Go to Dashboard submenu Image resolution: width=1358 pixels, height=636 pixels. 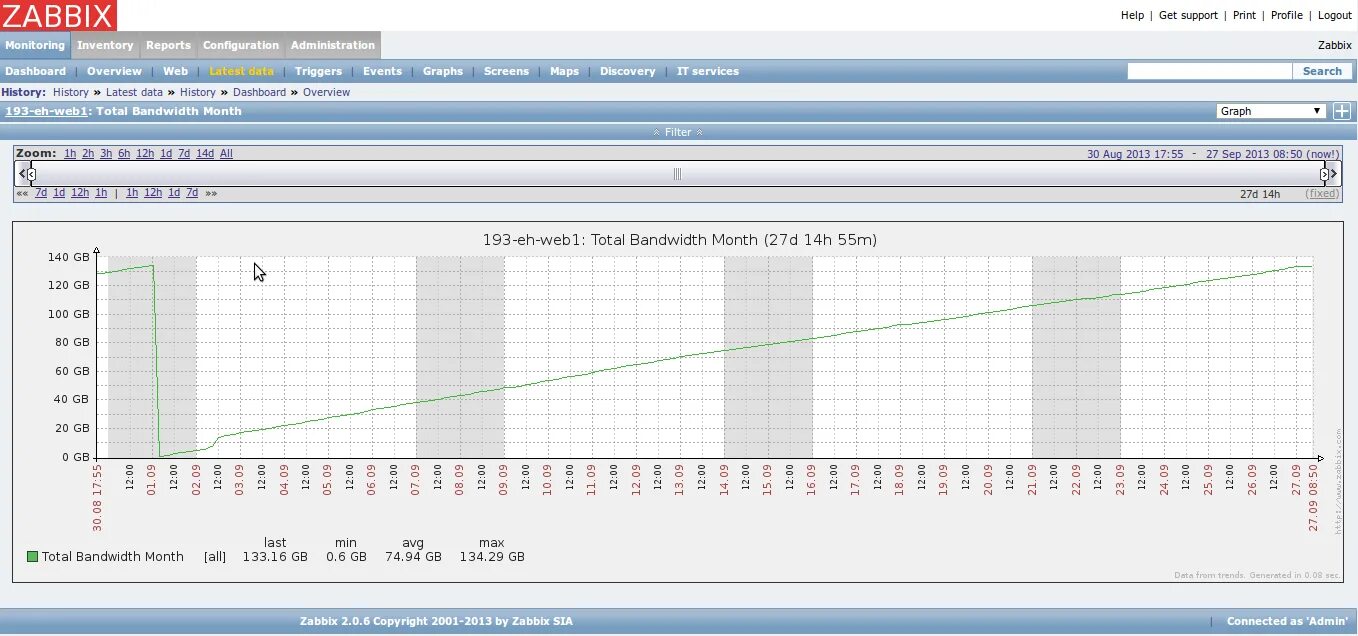pyautogui.click(x=35, y=71)
